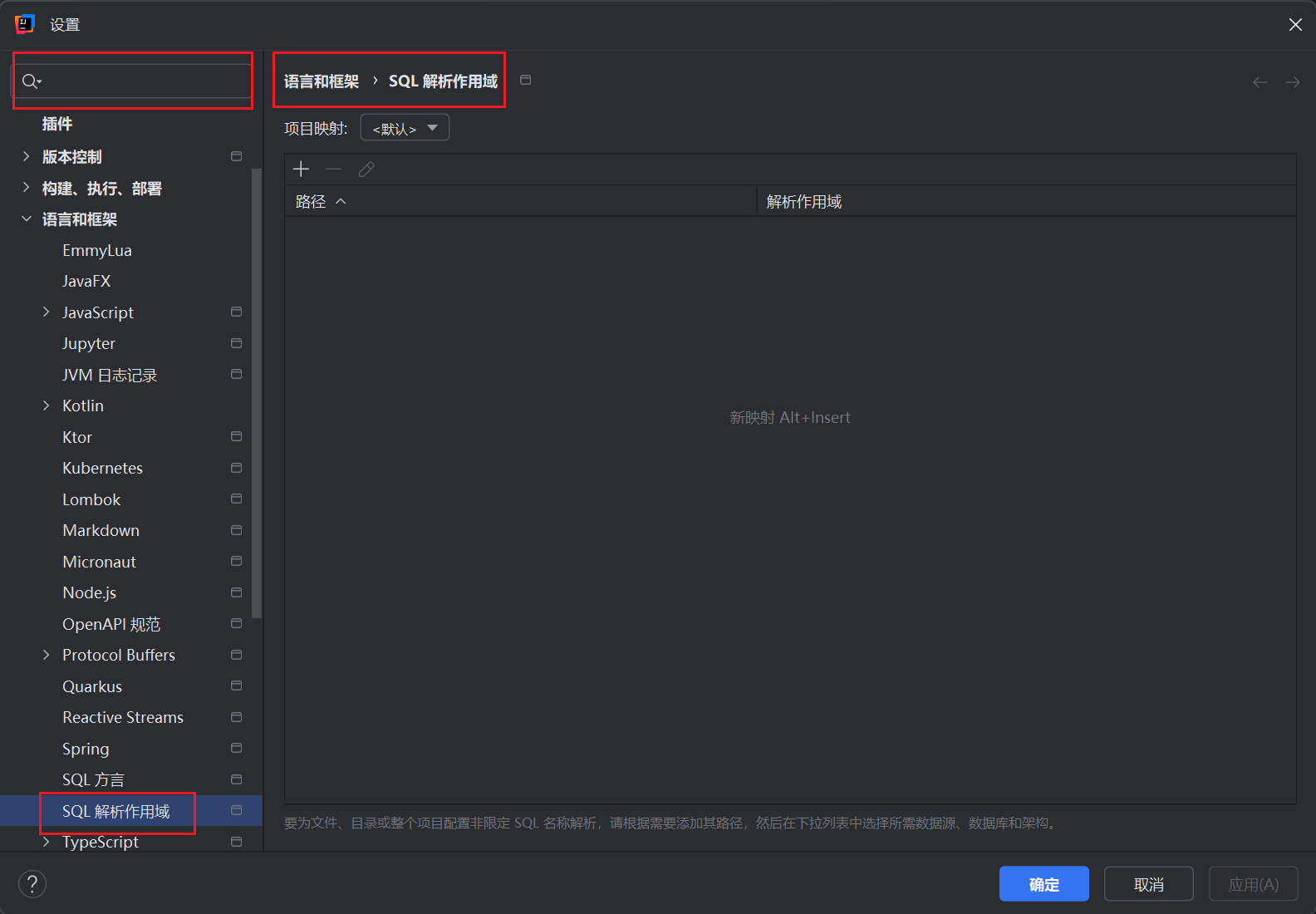
Task: Click project icon on SQL 方言 row
Action: point(237,779)
